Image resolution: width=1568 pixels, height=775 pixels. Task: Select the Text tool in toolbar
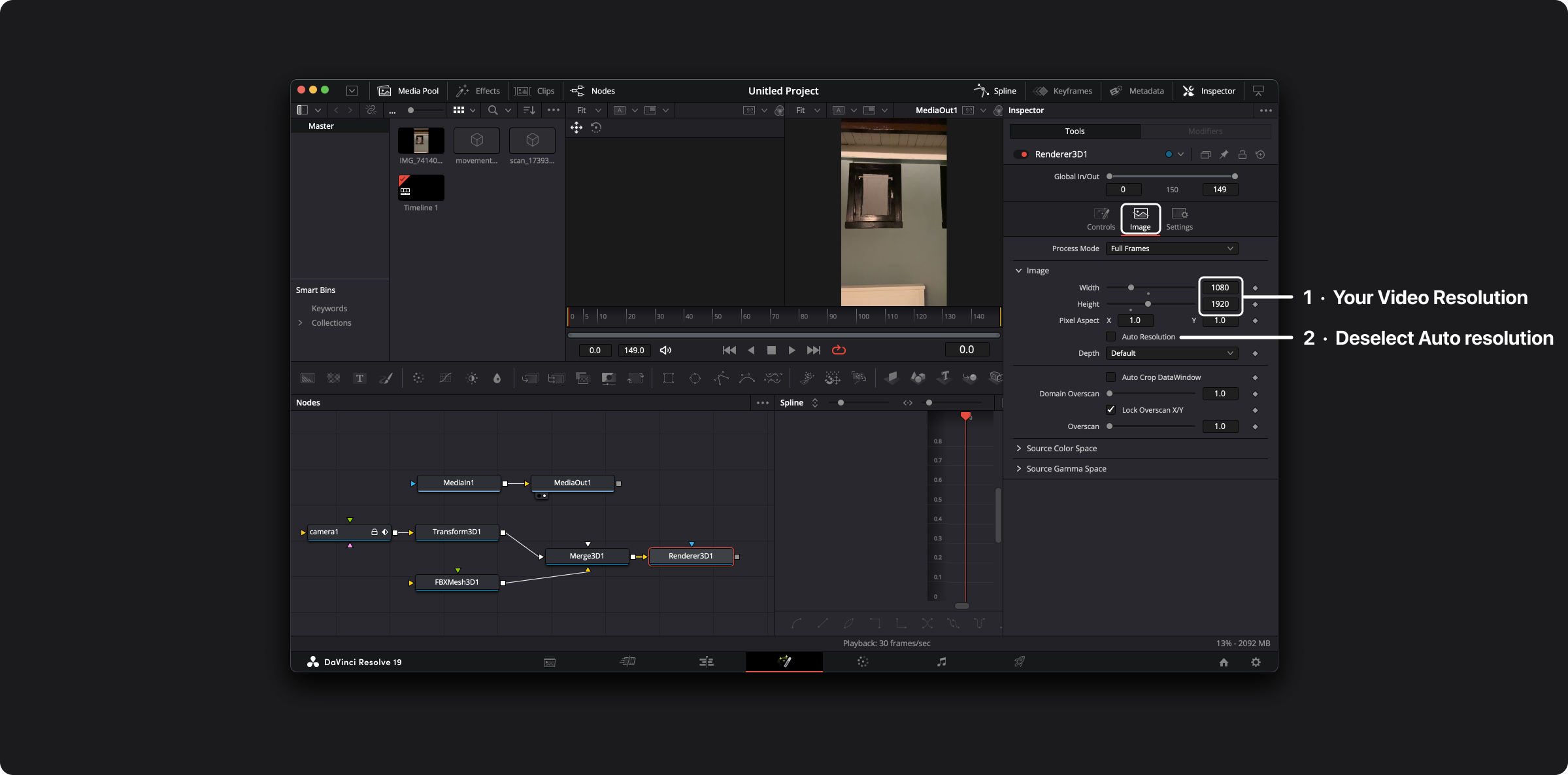[359, 378]
